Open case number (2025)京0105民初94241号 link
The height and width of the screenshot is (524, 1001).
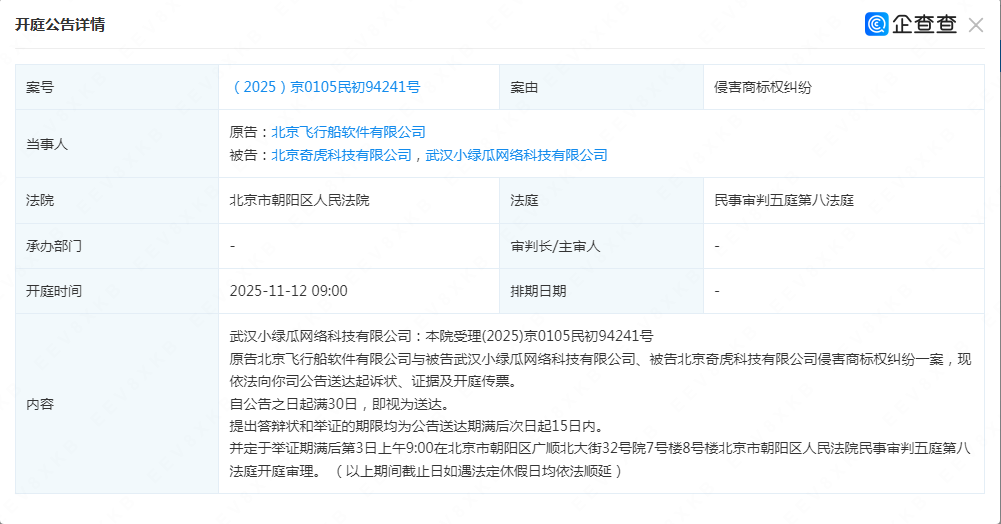click(x=325, y=87)
